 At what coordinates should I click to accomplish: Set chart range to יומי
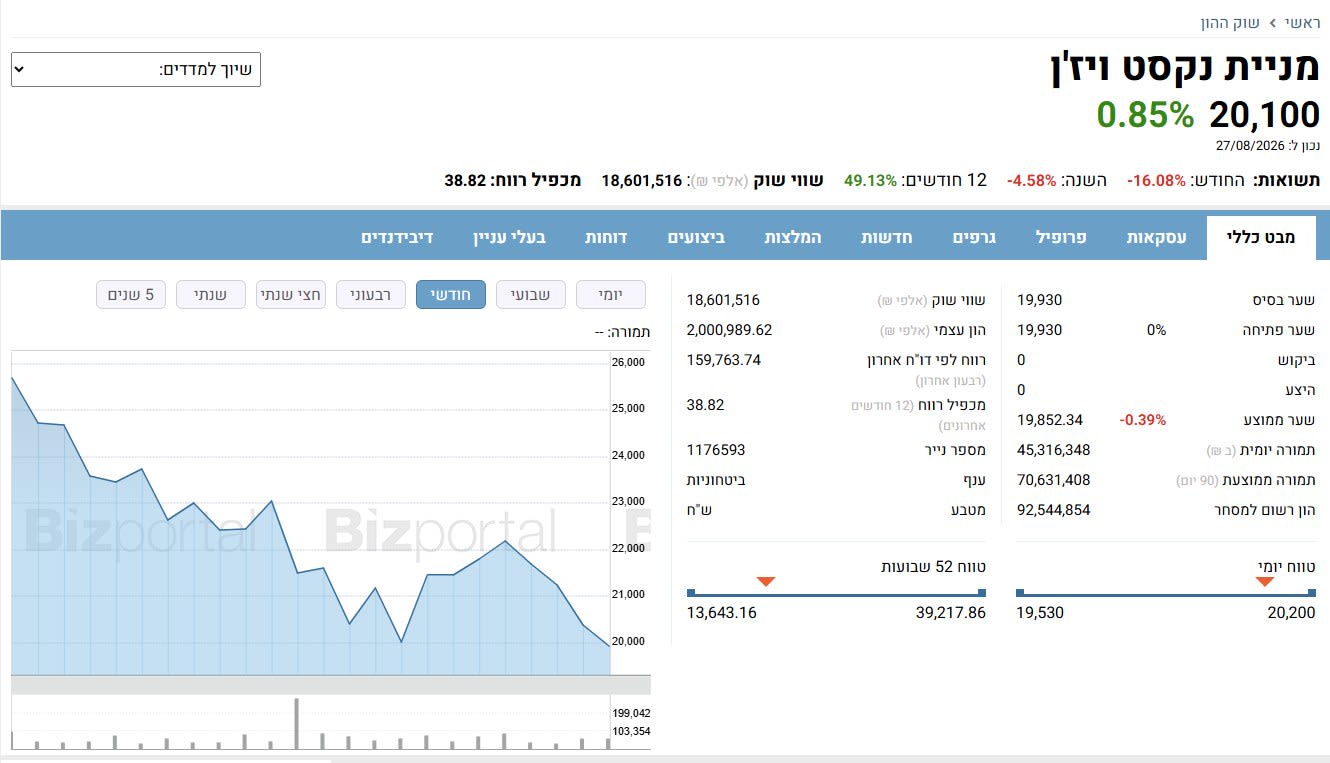(x=611, y=294)
